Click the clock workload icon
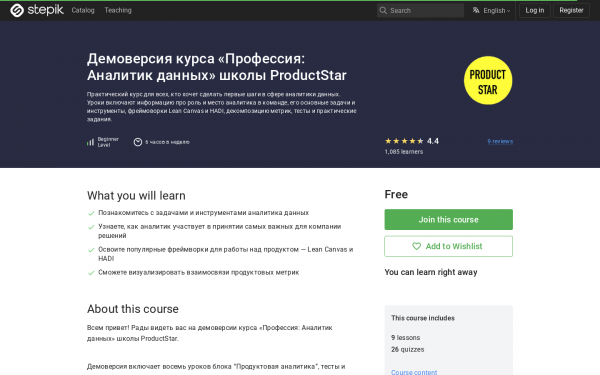This screenshot has height=375, width=600. point(138,142)
